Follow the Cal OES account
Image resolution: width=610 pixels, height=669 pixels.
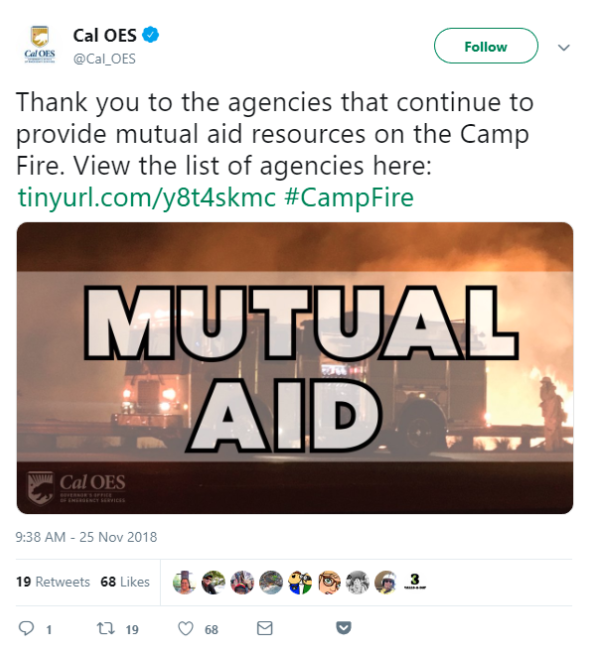tap(486, 46)
